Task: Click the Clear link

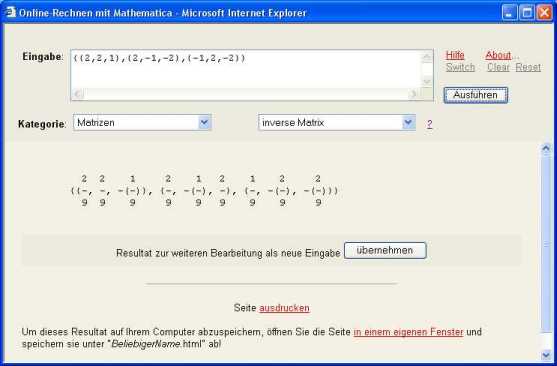Action: [x=498, y=67]
